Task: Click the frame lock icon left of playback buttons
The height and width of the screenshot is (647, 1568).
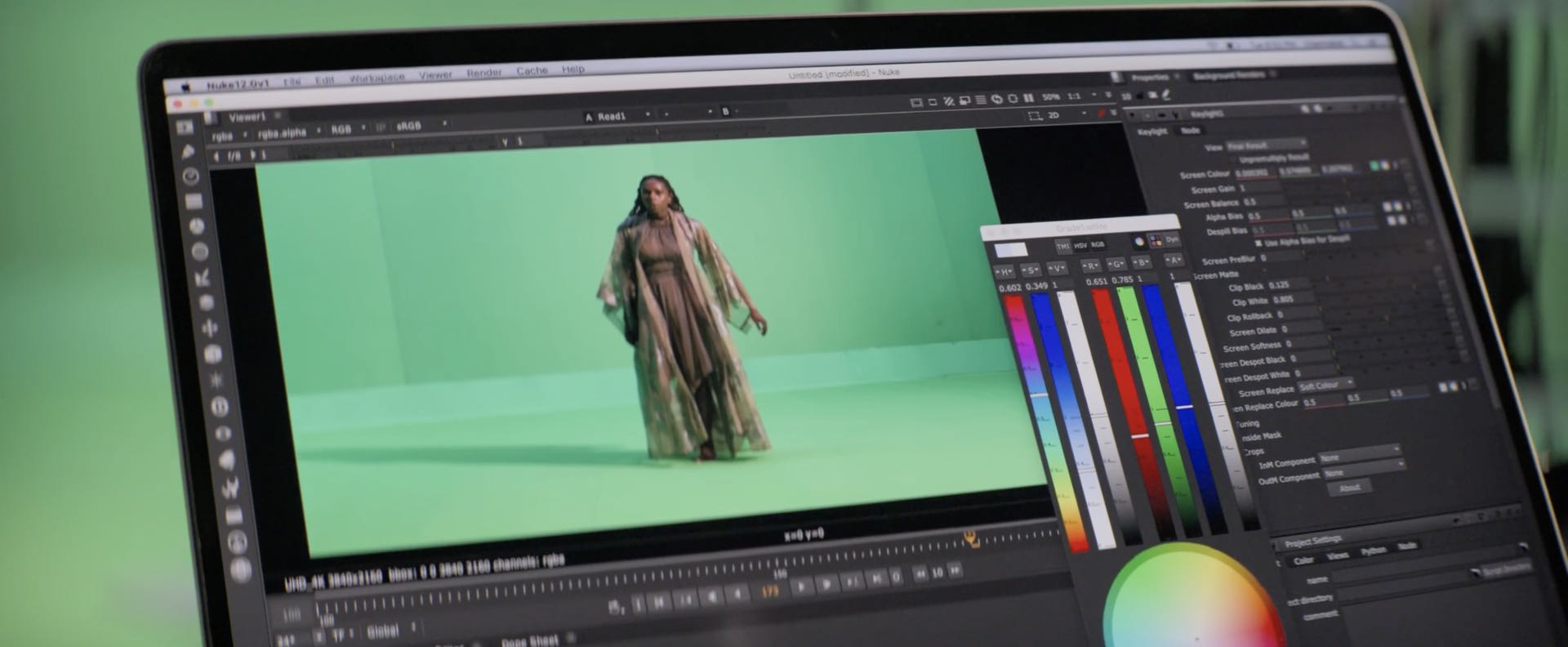Action: pyautogui.click(x=617, y=608)
